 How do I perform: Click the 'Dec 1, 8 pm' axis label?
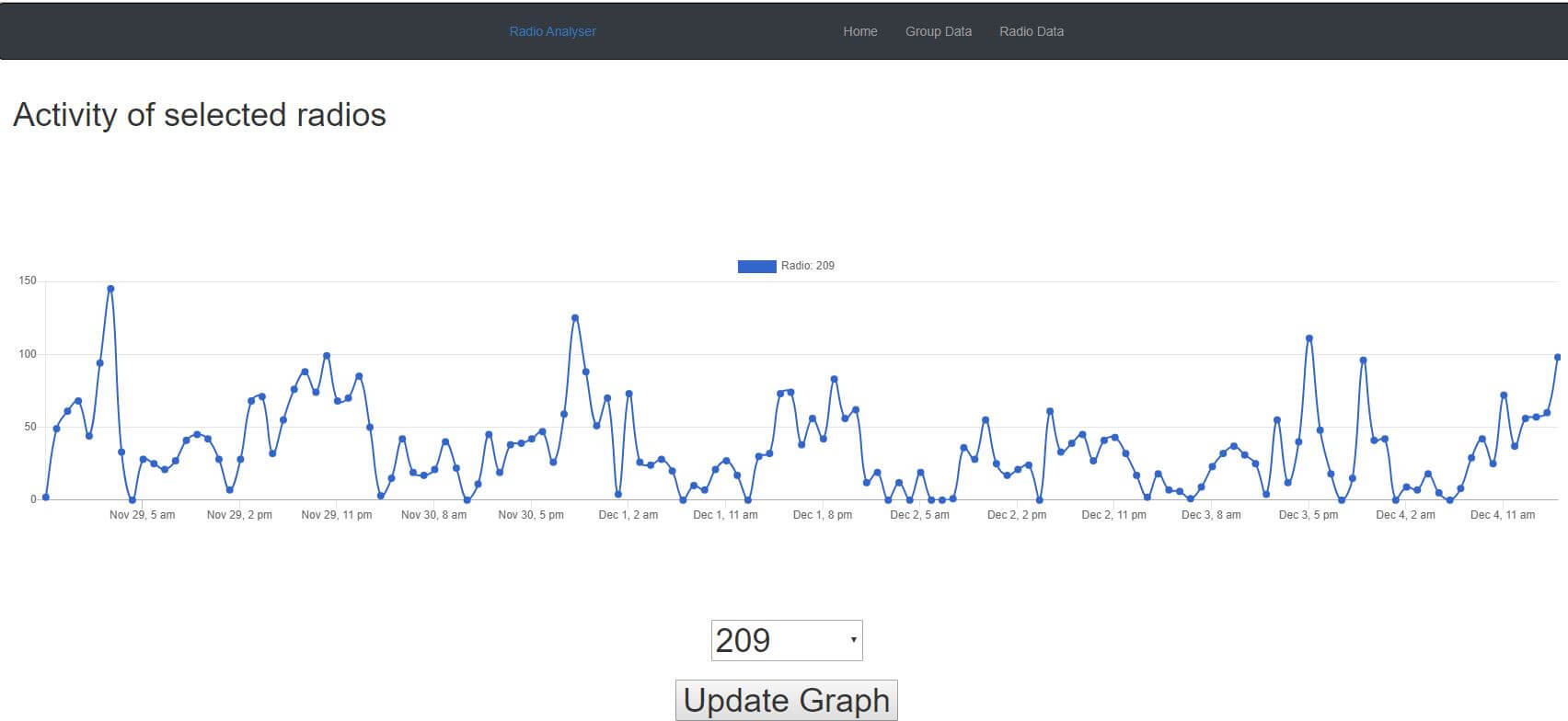pyautogui.click(x=823, y=515)
